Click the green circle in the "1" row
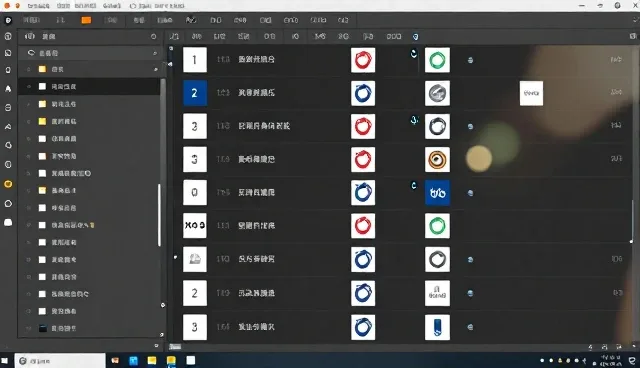The width and height of the screenshot is (640, 368). [437, 60]
